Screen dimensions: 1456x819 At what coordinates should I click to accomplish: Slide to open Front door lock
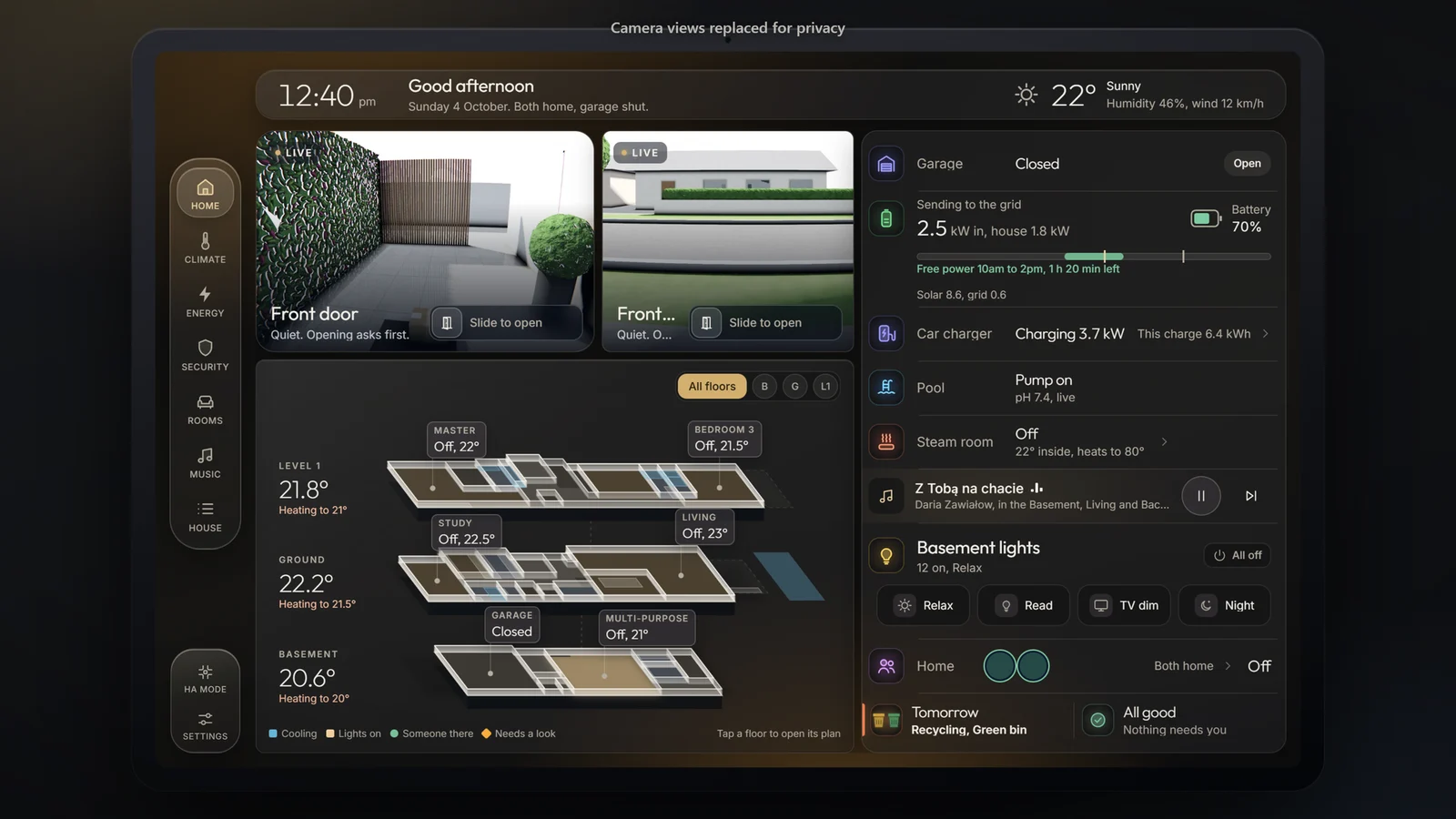click(x=506, y=323)
